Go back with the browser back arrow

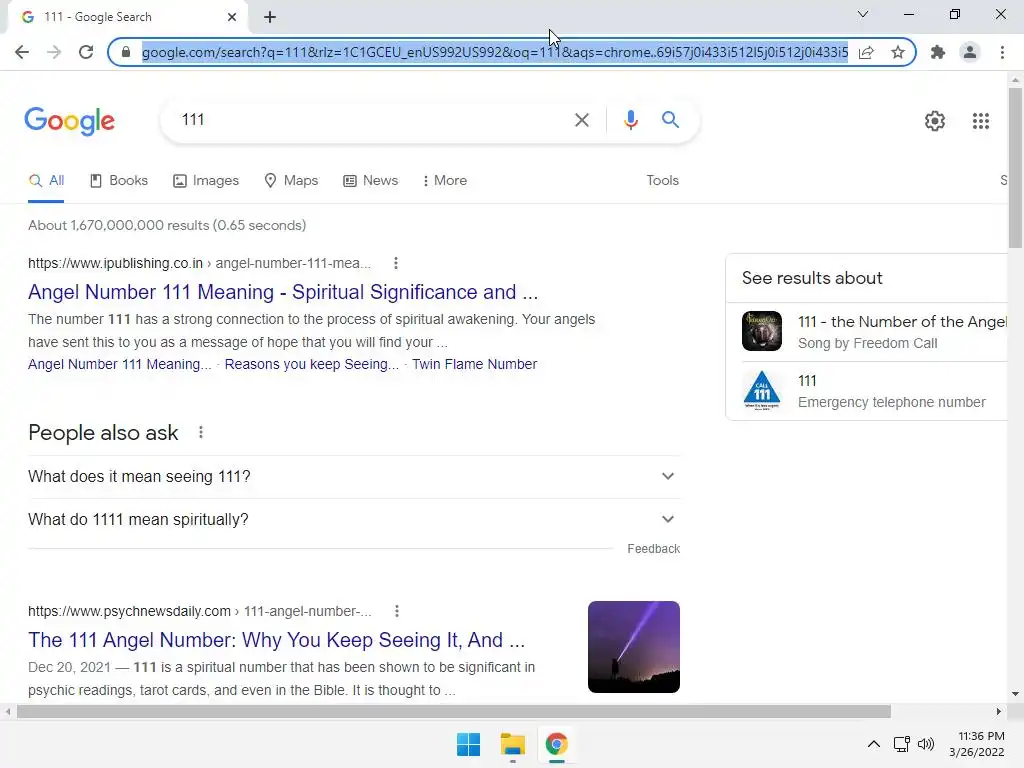[22, 52]
